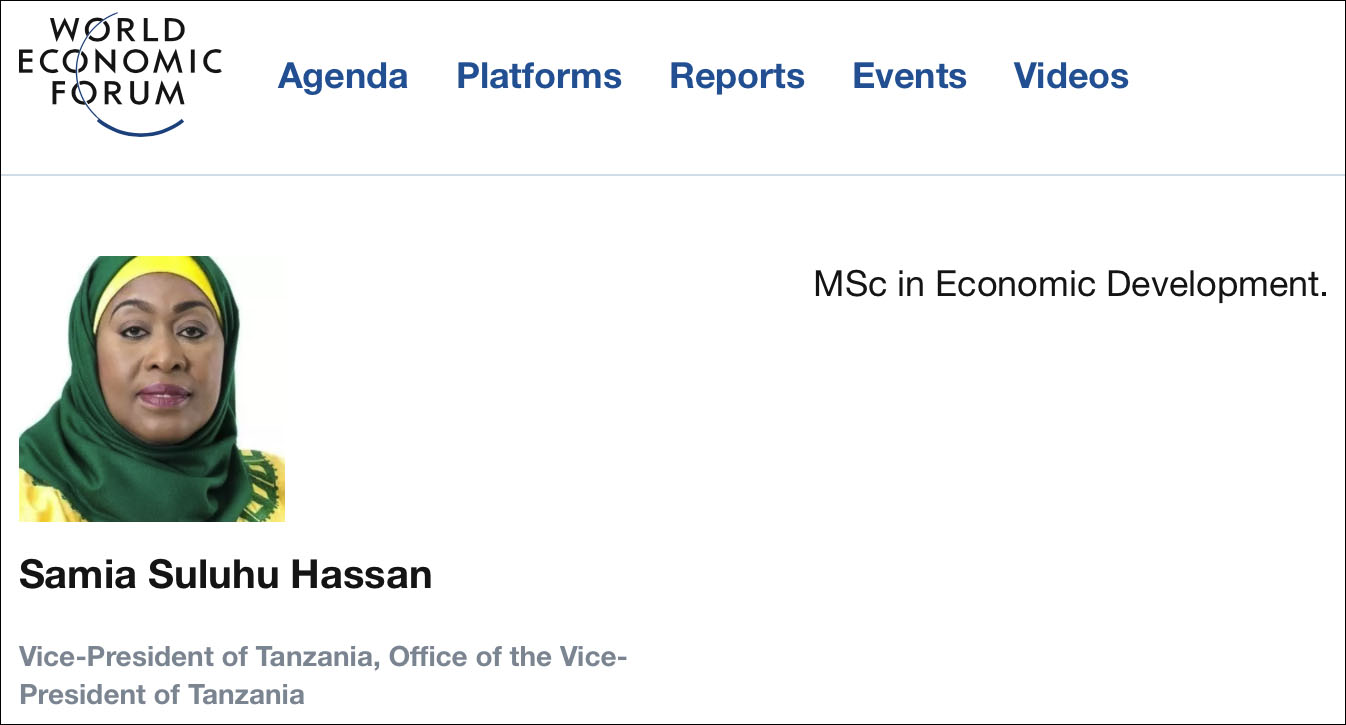Click Samia Suluhu Hassan's profile photo
The height and width of the screenshot is (725, 1346).
coord(152,388)
